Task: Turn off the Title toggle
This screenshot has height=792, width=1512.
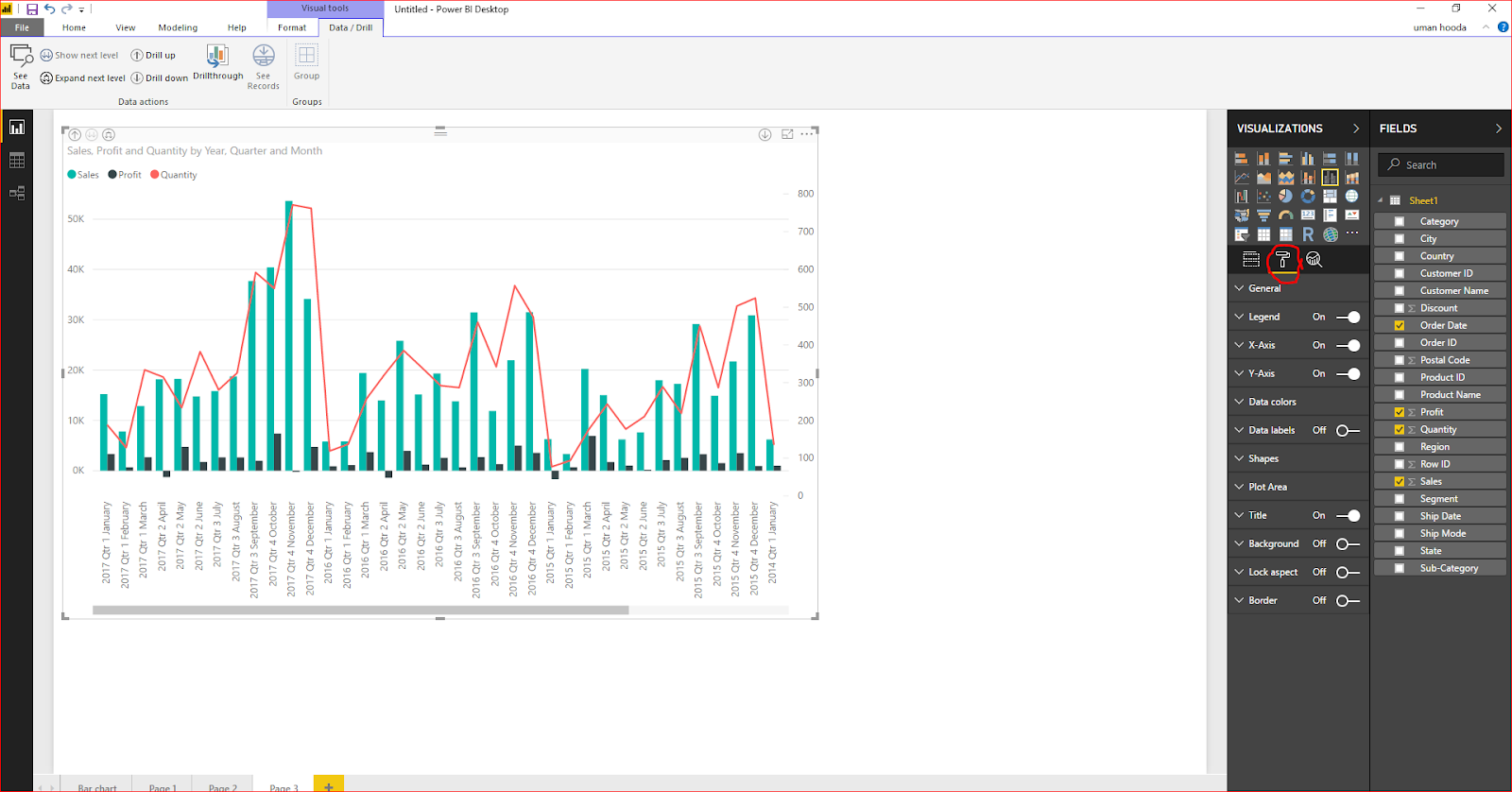Action: click(x=1349, y=515)
